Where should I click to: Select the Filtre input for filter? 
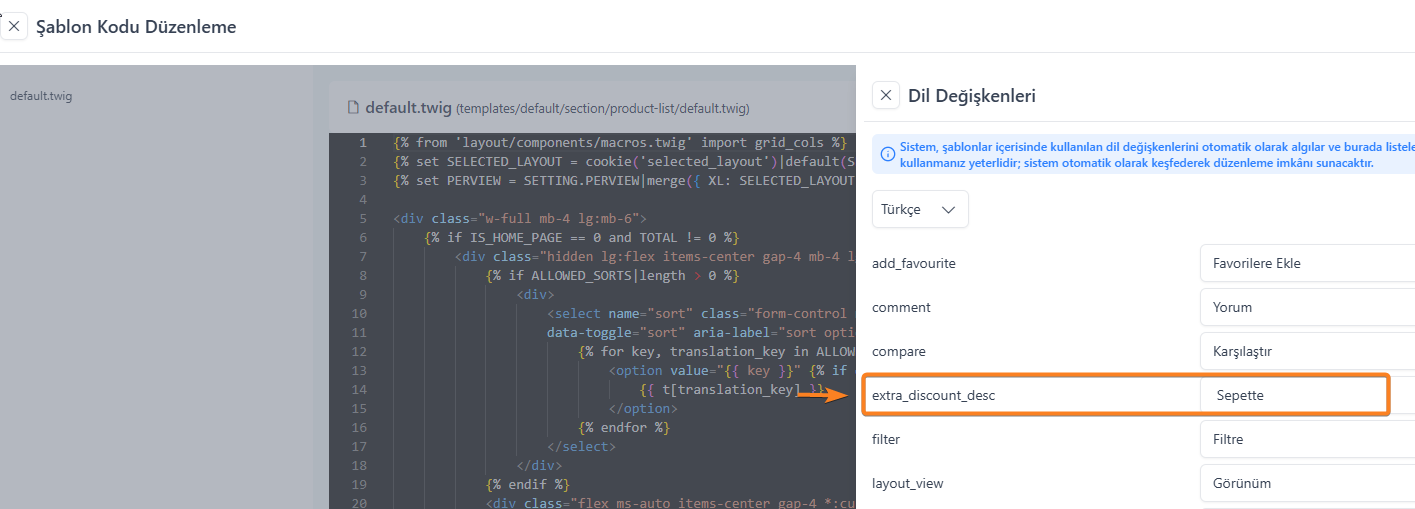(1306, 439)
